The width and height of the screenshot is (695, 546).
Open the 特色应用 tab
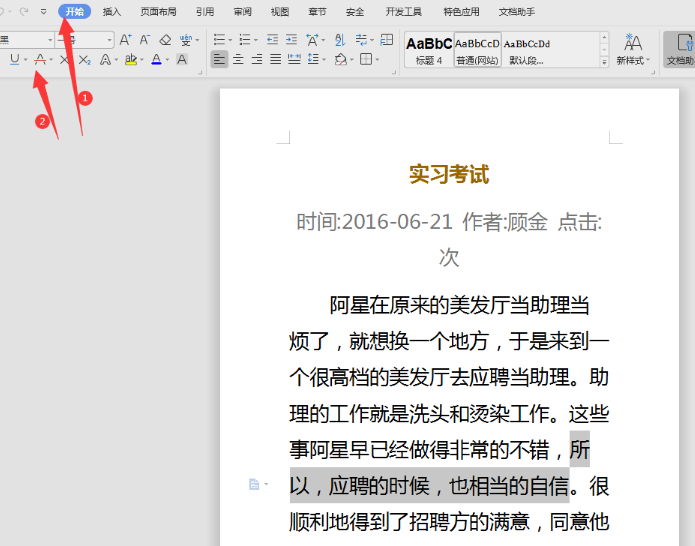point(461,12)
